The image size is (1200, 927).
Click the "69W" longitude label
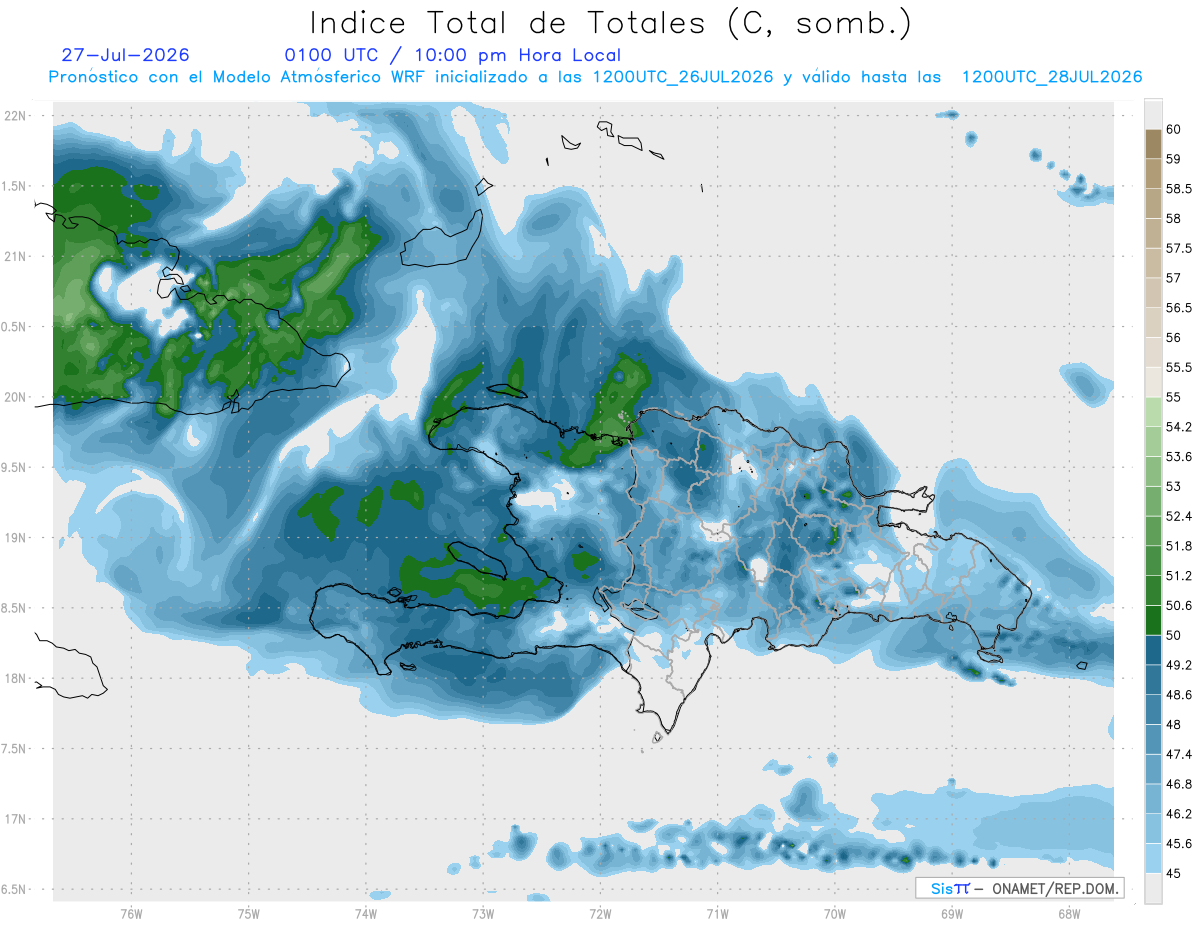(951, 913)
